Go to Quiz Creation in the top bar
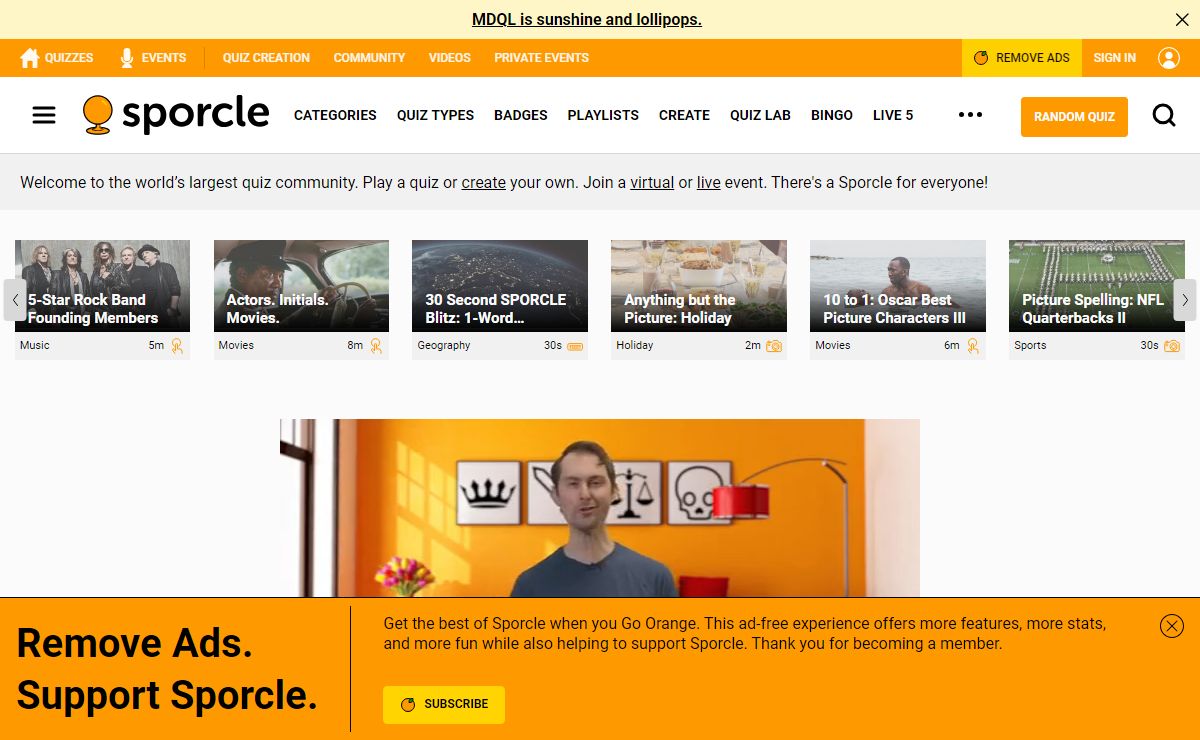Screen dimensions: 1200x740 point(266,58)
